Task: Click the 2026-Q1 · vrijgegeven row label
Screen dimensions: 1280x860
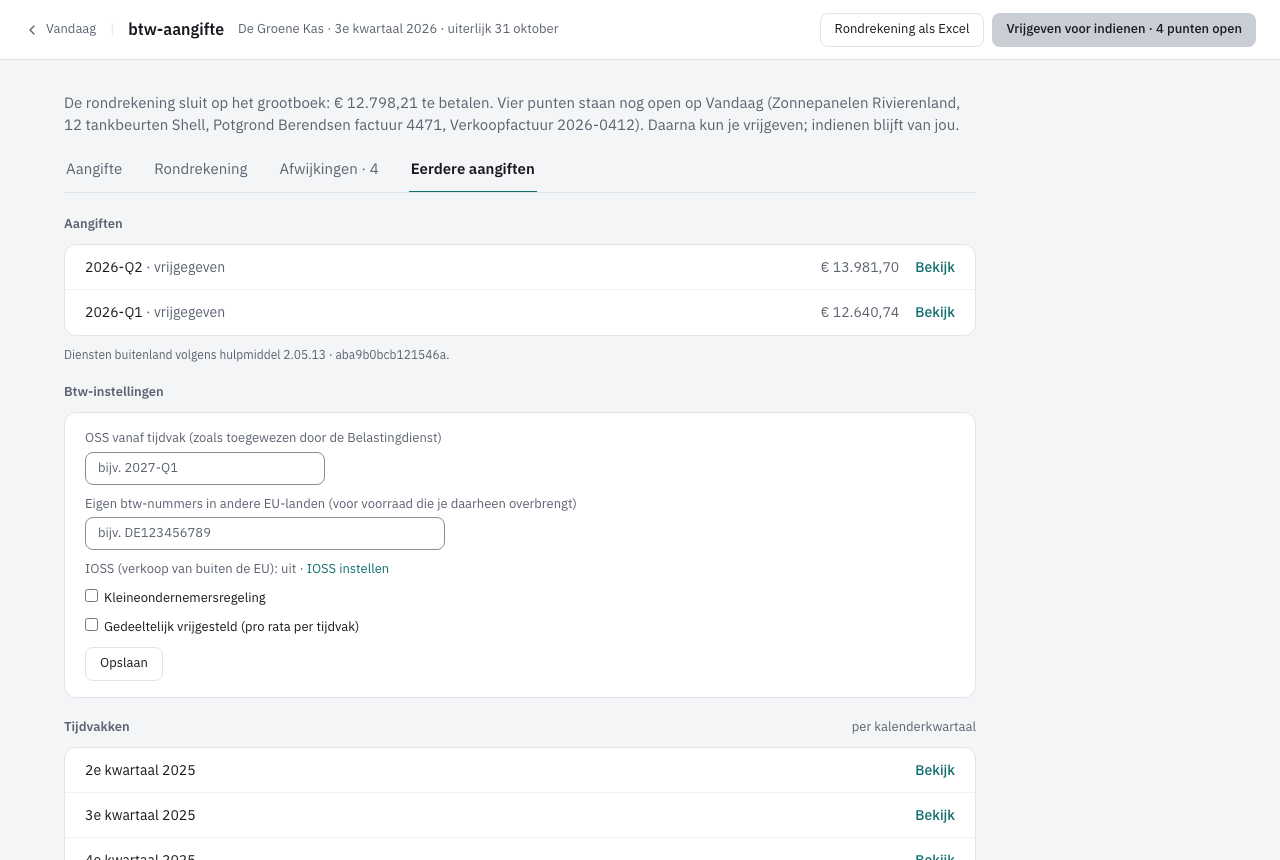Action: click(x=155, y=312)
